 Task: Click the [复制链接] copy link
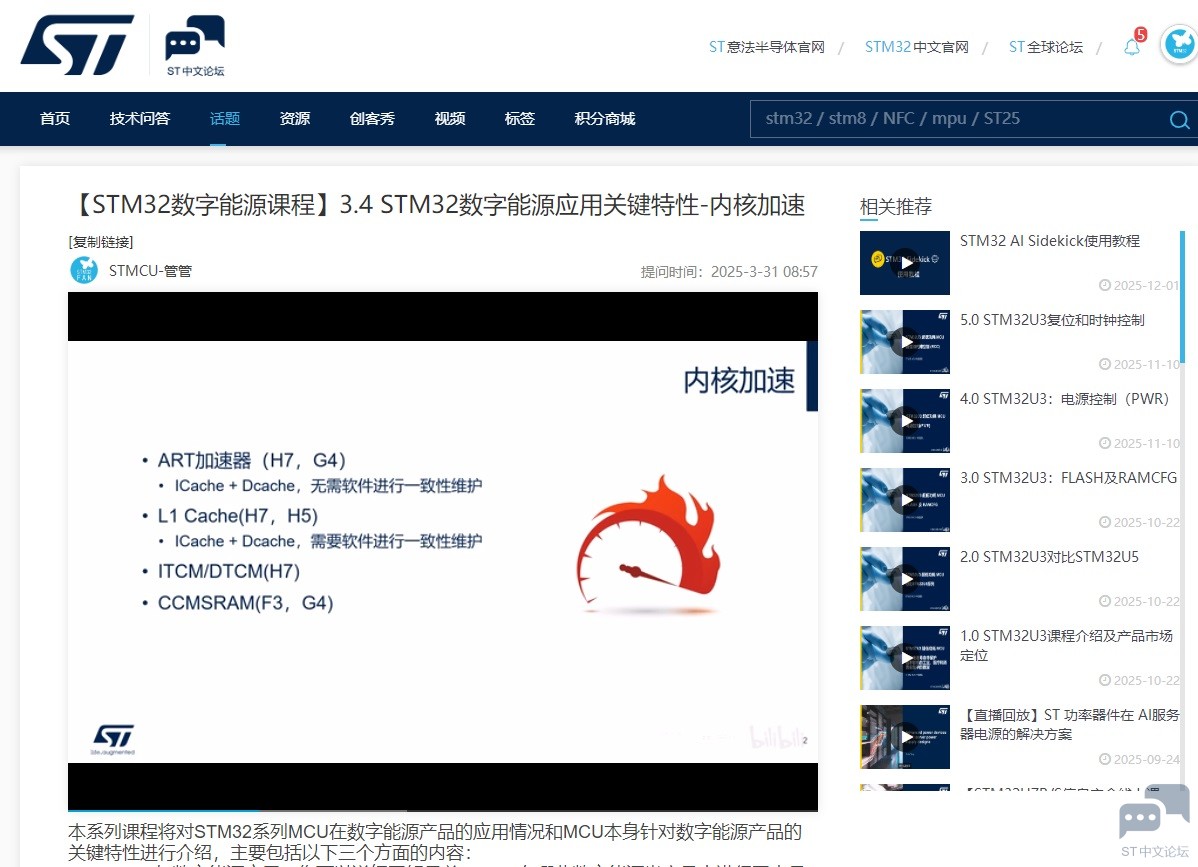pyautogui.click(x=101, y=242)
